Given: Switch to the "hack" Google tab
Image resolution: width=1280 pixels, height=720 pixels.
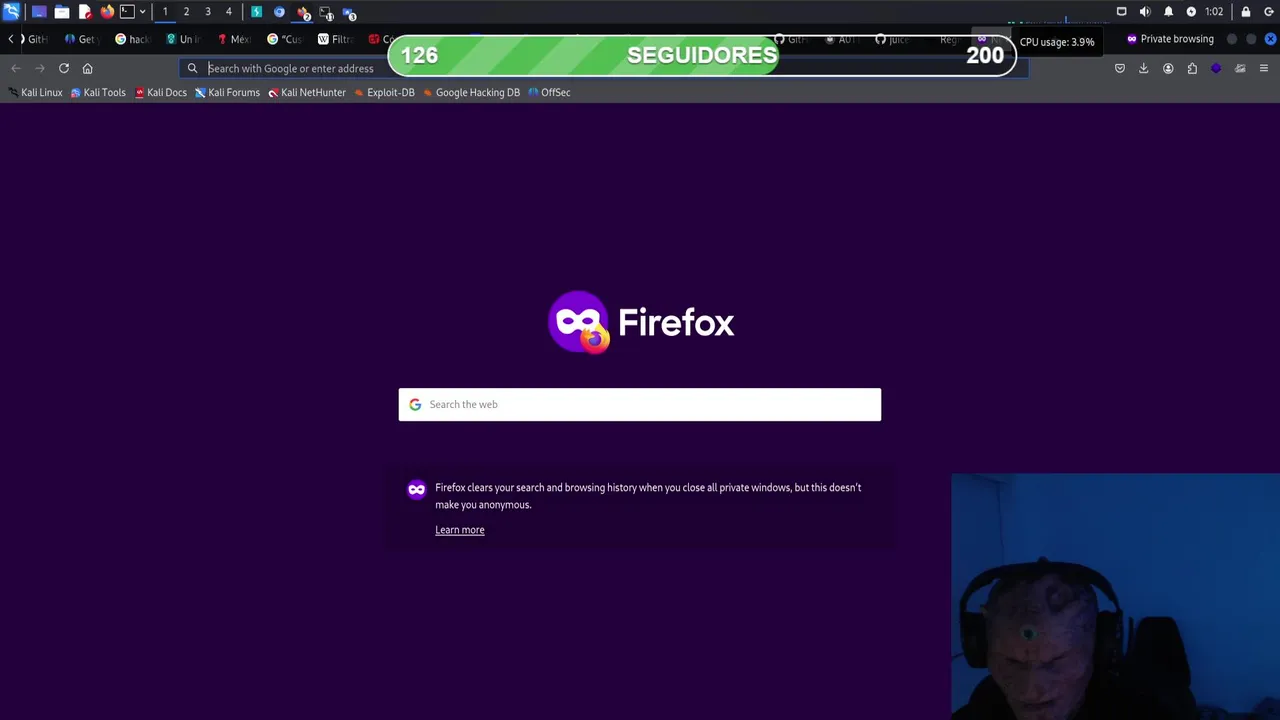Looking at the screenshot, I should click(x=133, y=39).
